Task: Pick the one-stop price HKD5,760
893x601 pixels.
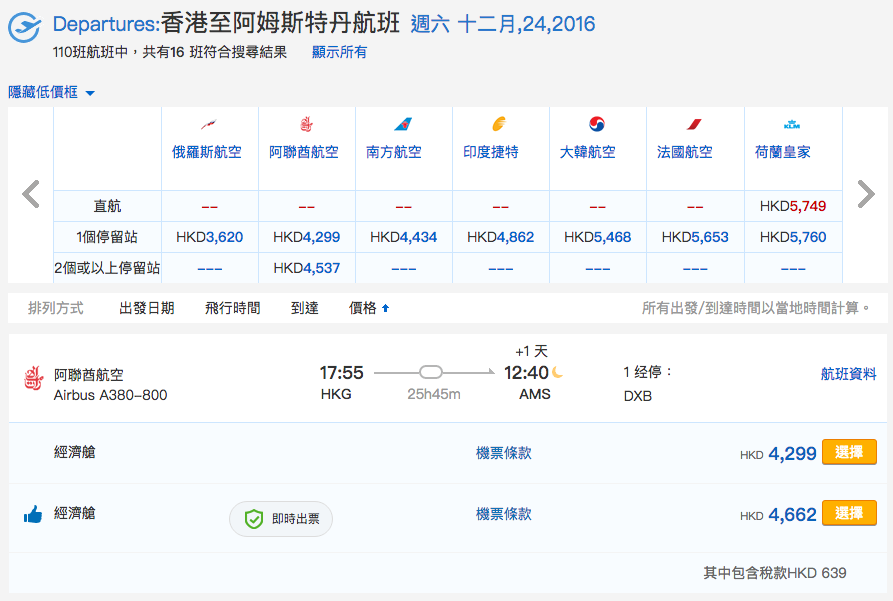Action: pyautogui.click(x=793, y=237)
